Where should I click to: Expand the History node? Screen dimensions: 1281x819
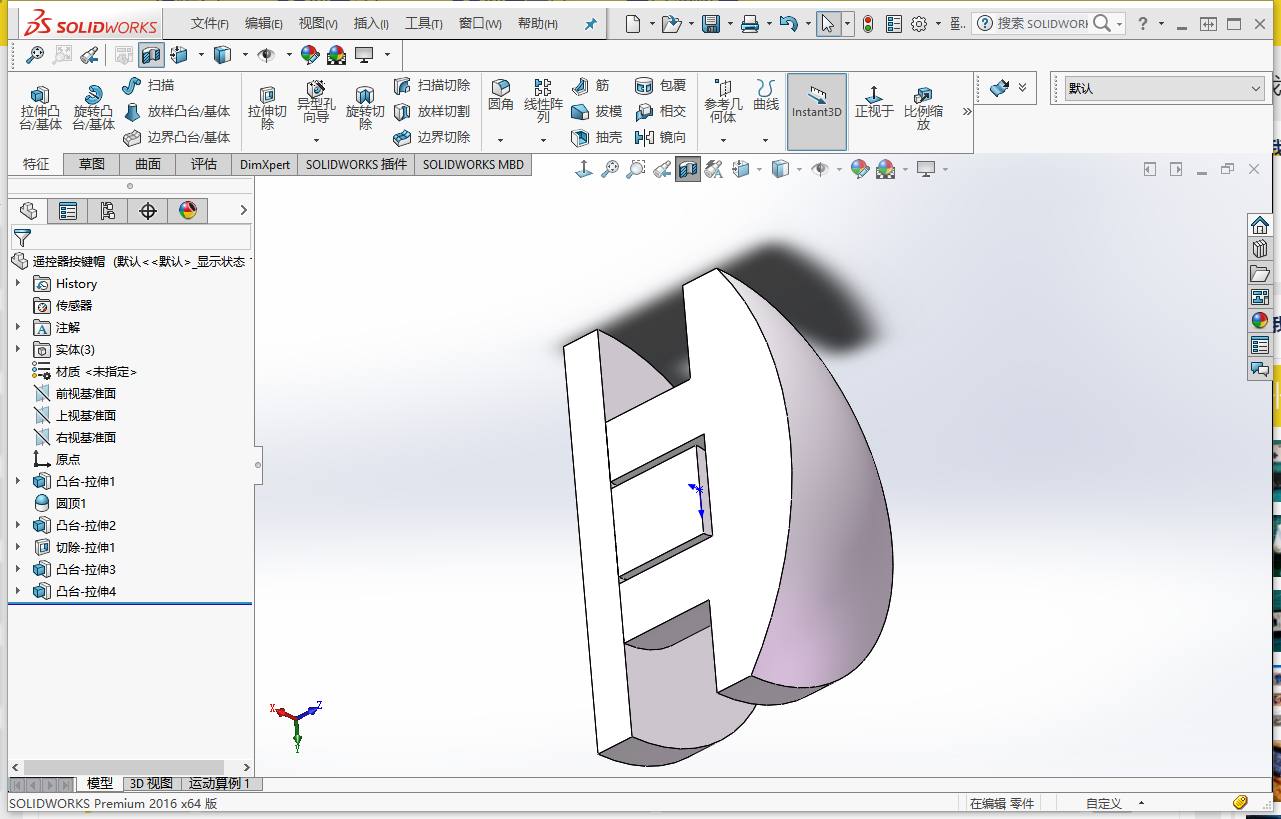point(17,284)
